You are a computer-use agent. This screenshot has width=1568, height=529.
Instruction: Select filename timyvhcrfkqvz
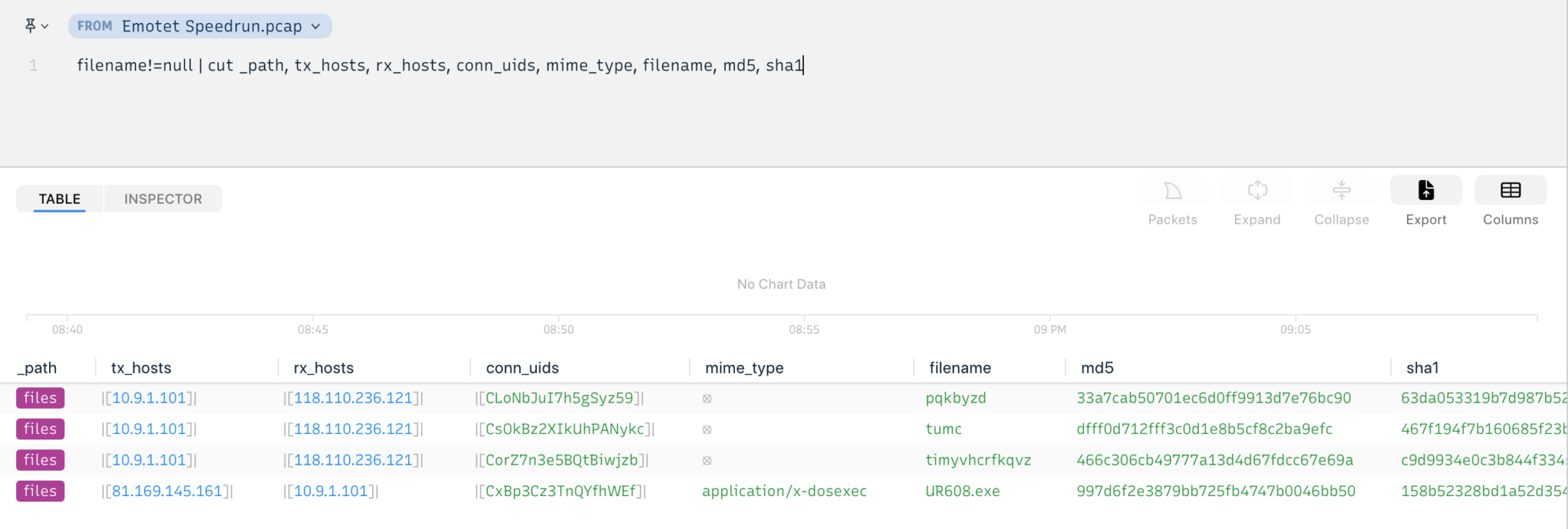coord(978,460)
